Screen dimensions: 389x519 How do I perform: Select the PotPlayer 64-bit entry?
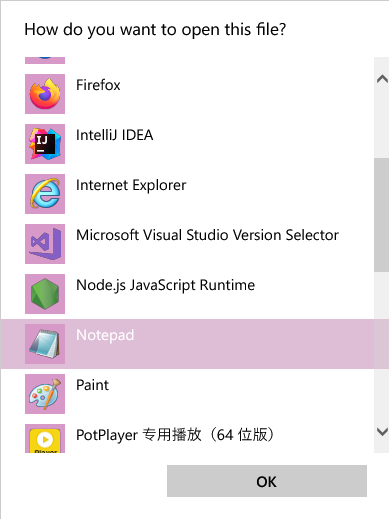pyautogui.click(x=175, y=435)
